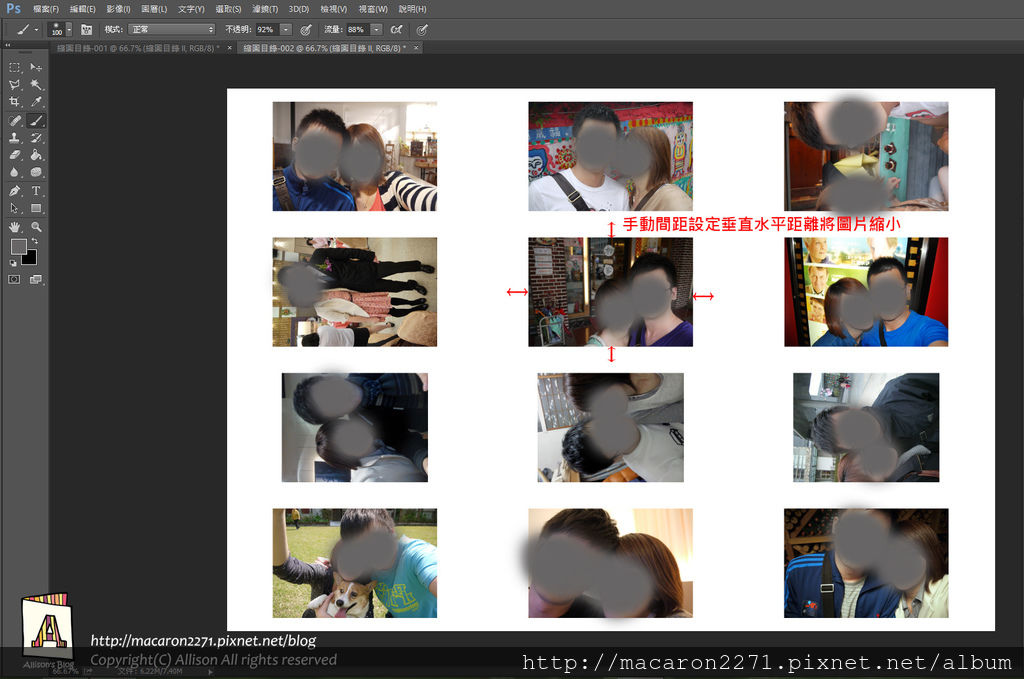Toggle airbrush-style build-up effect
Screen dimensions: 1024x679
(396, 29)
